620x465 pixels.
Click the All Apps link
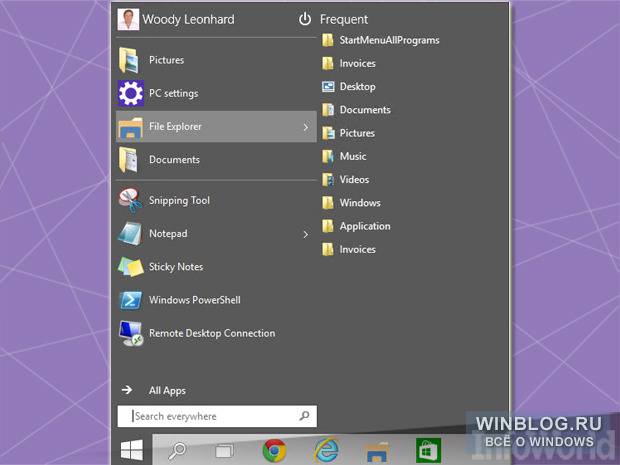pyautogui.click(x=167, y=391)
